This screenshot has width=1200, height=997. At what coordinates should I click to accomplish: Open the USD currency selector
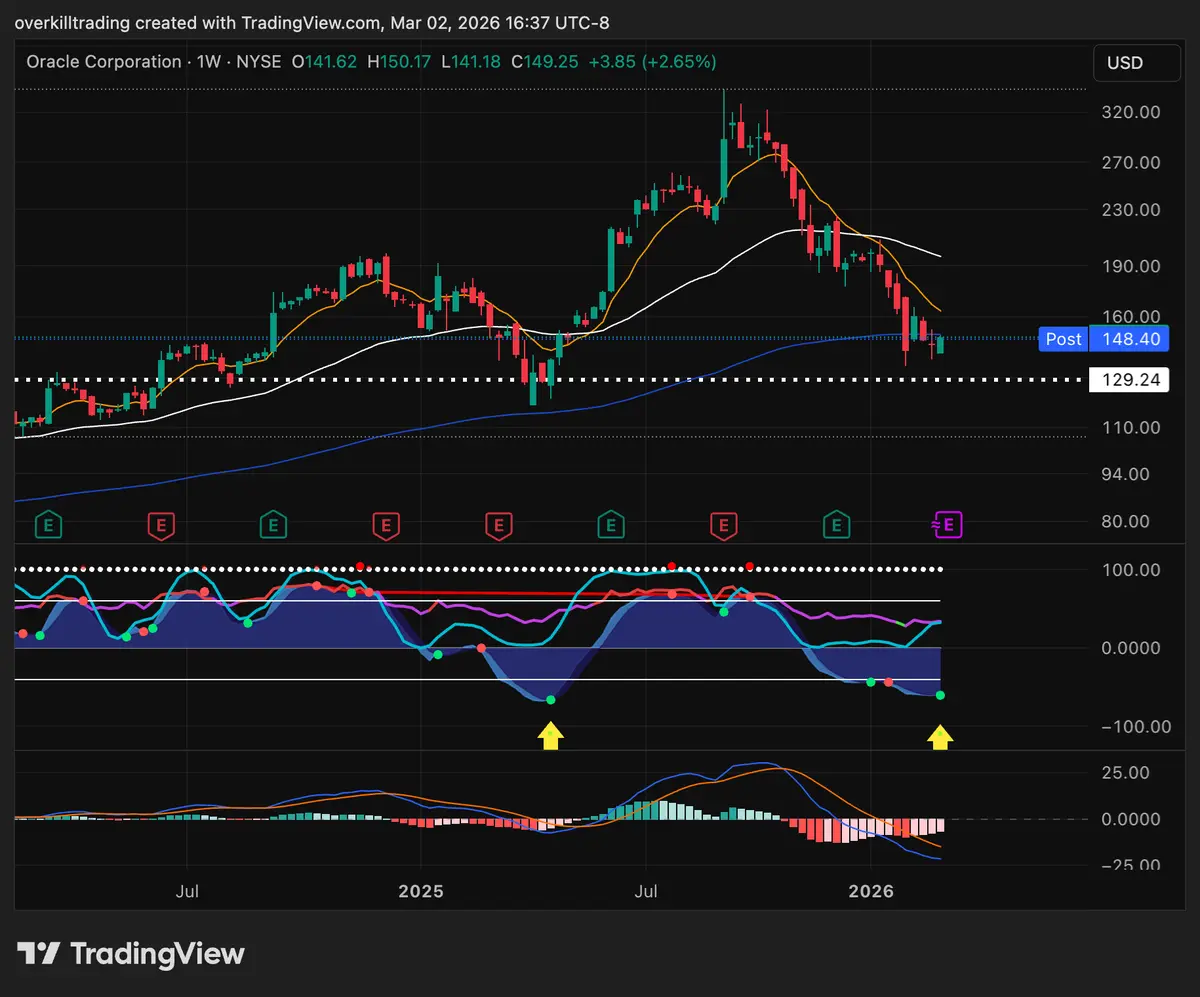[1139, 63]
